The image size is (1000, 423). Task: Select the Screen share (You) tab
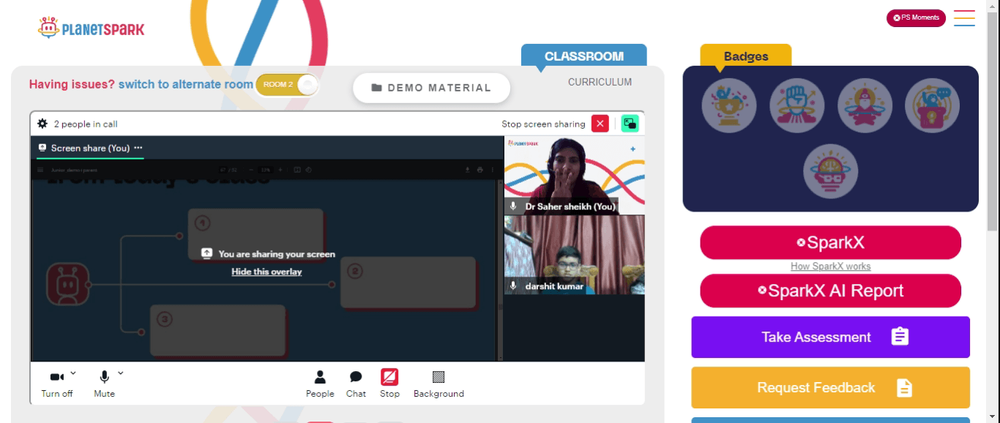click(x=90, y=148)
